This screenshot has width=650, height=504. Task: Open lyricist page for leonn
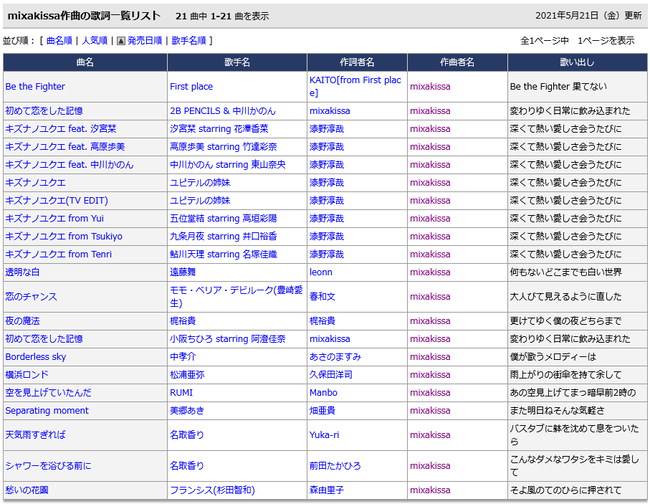(x=321, y=272)
